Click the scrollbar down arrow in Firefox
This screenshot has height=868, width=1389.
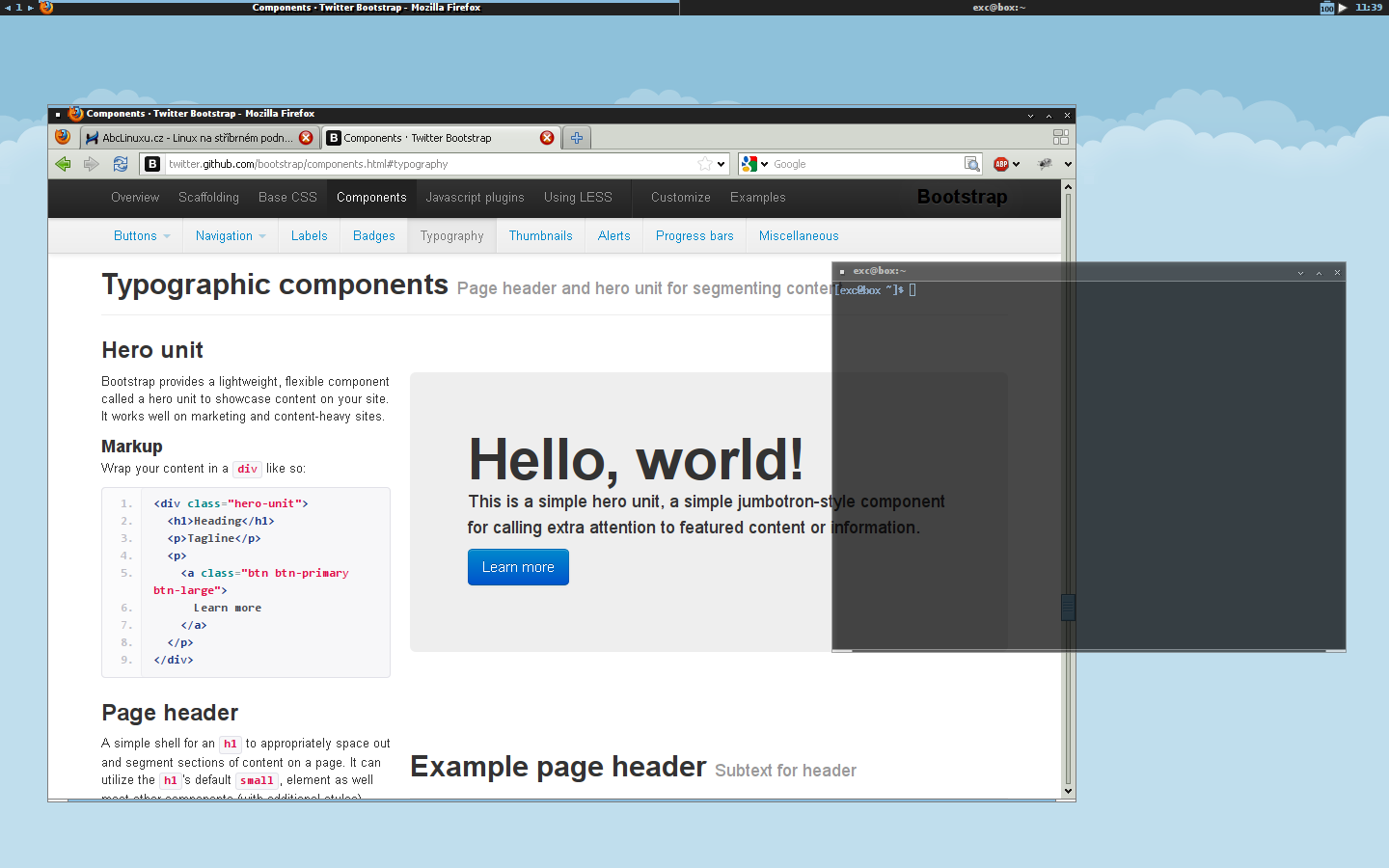[x=1068, y=791]
